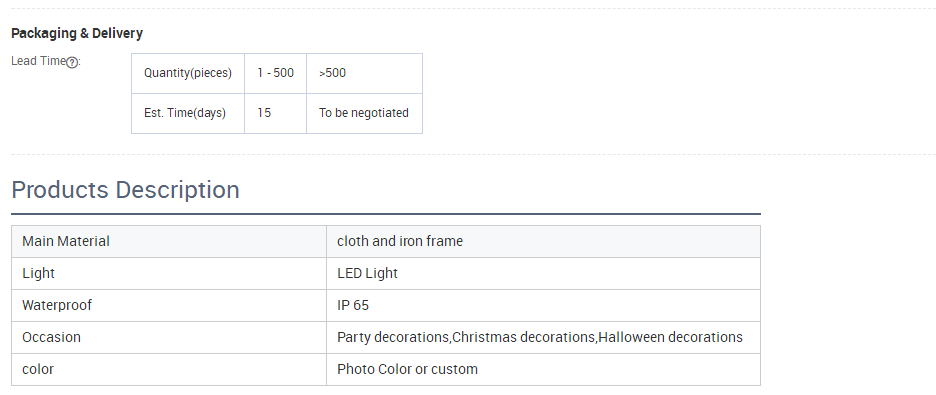Click the Products Description heading
Screen dimensions: 936x395
125,190
